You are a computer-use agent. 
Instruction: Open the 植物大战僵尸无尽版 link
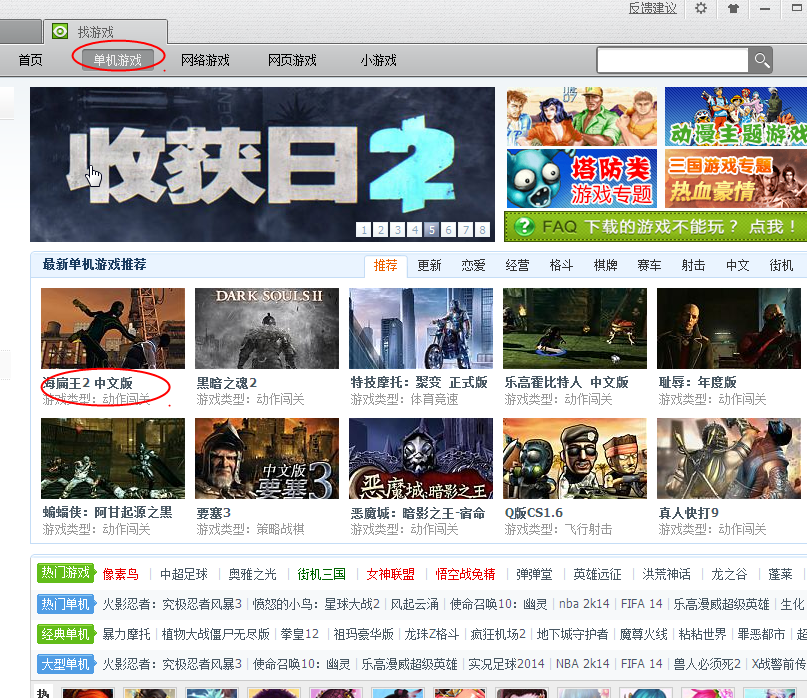pyautogui.click(x=216, y=635)
